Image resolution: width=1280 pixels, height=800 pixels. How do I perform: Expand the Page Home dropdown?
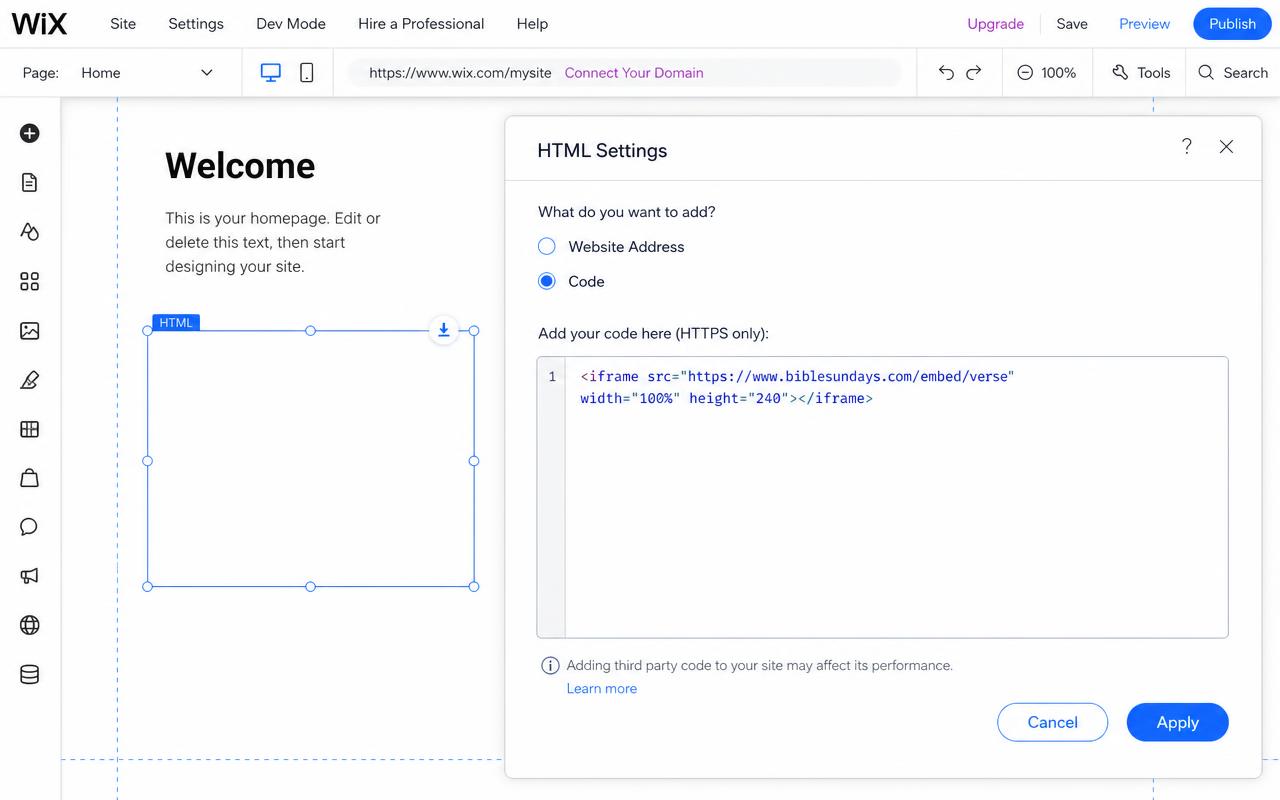coord(148,73)
